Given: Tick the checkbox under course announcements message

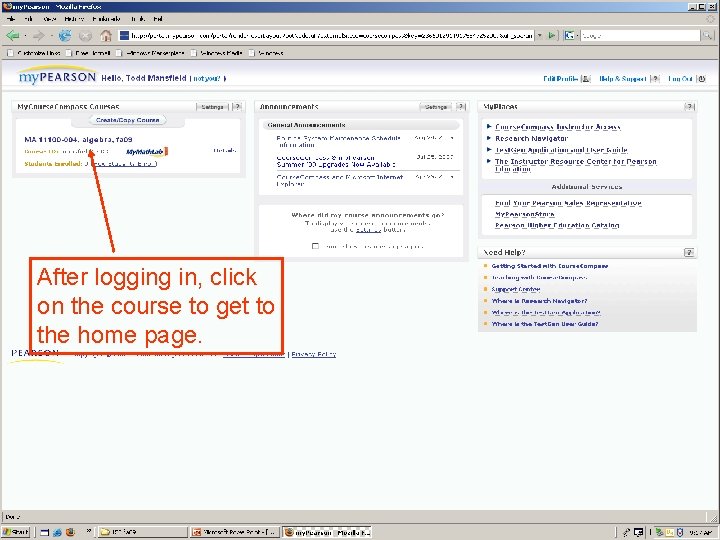Looking at the screenshot, I should (315, 246).
